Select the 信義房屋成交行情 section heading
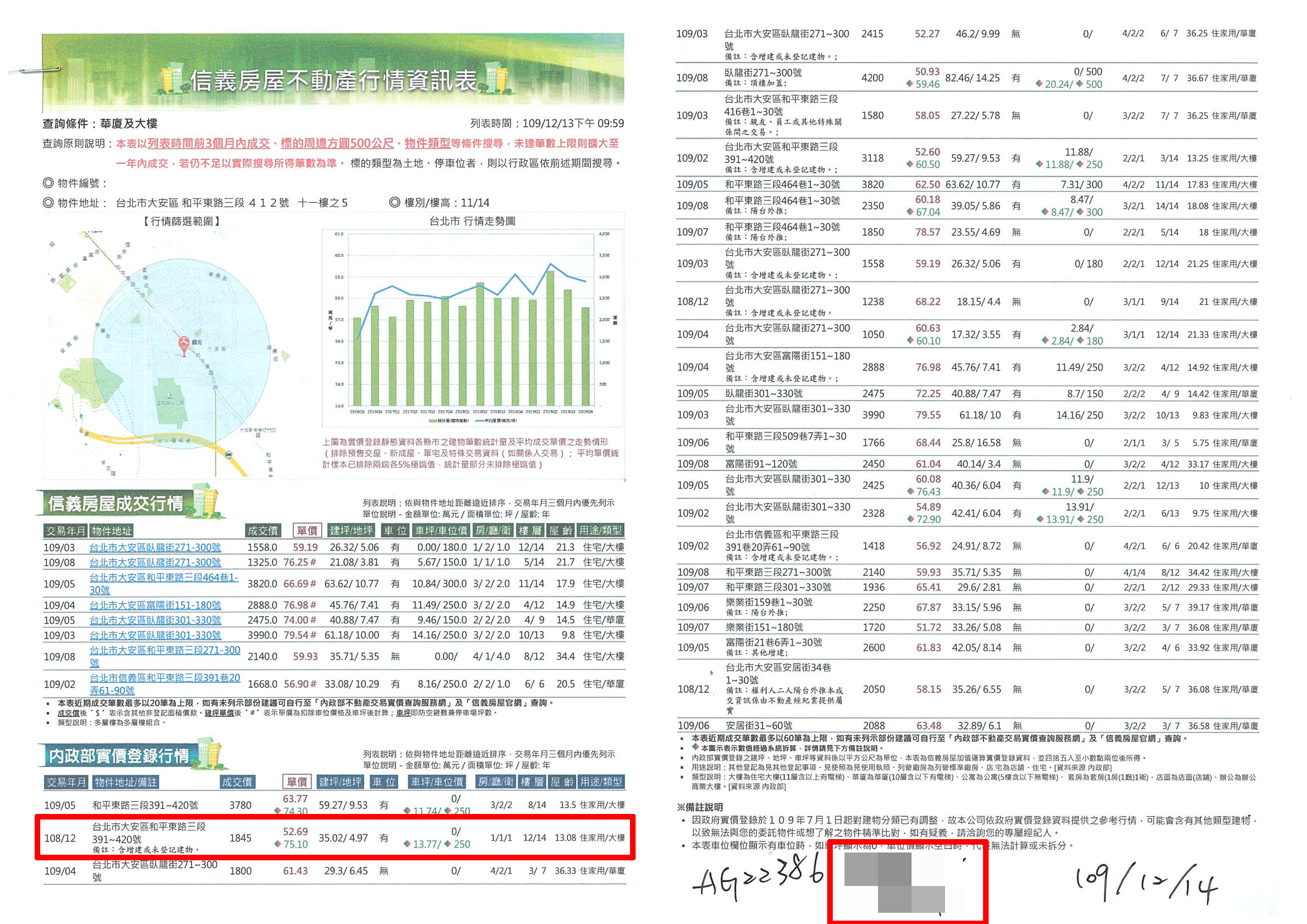The image size is (1307, 924). click(116, 503)
